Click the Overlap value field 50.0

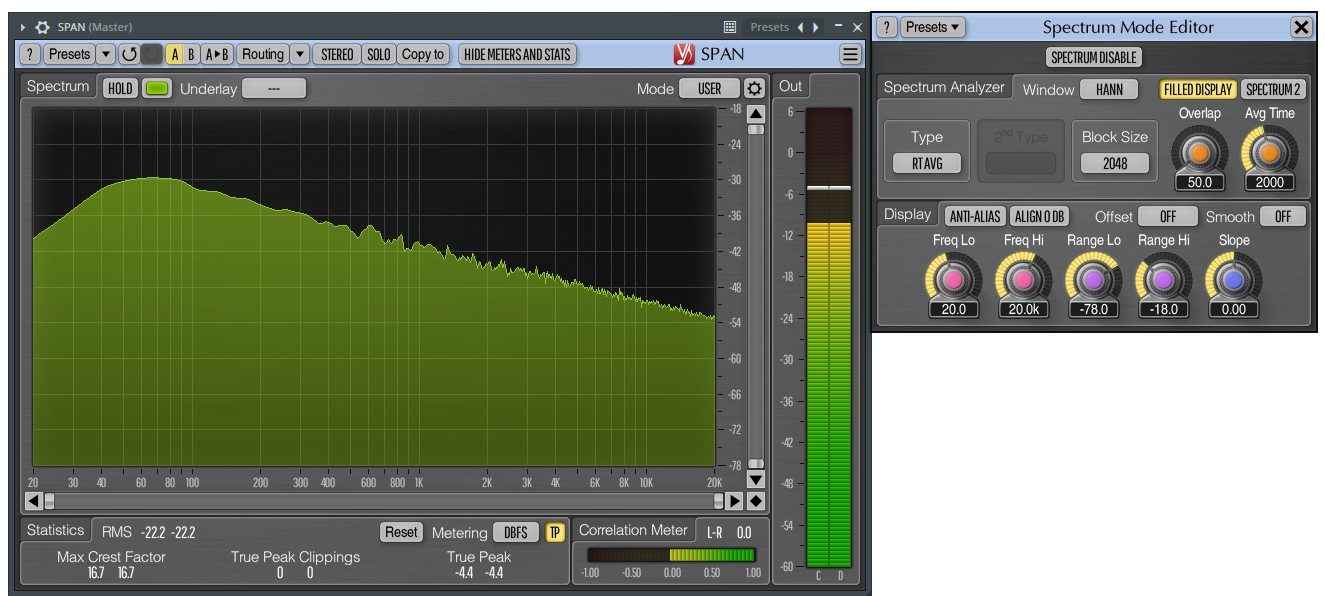click(1199, 182)
